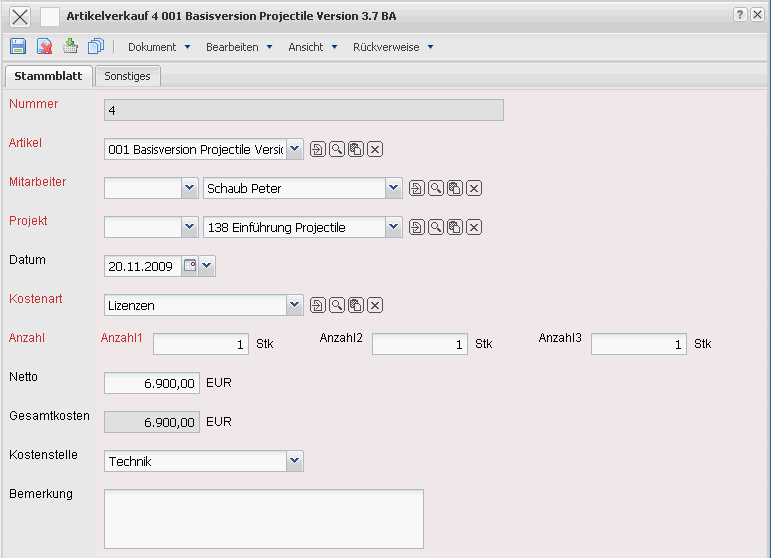Click inside the Bemerkung text area
This screenshot has height=558, width=771.
264,519
